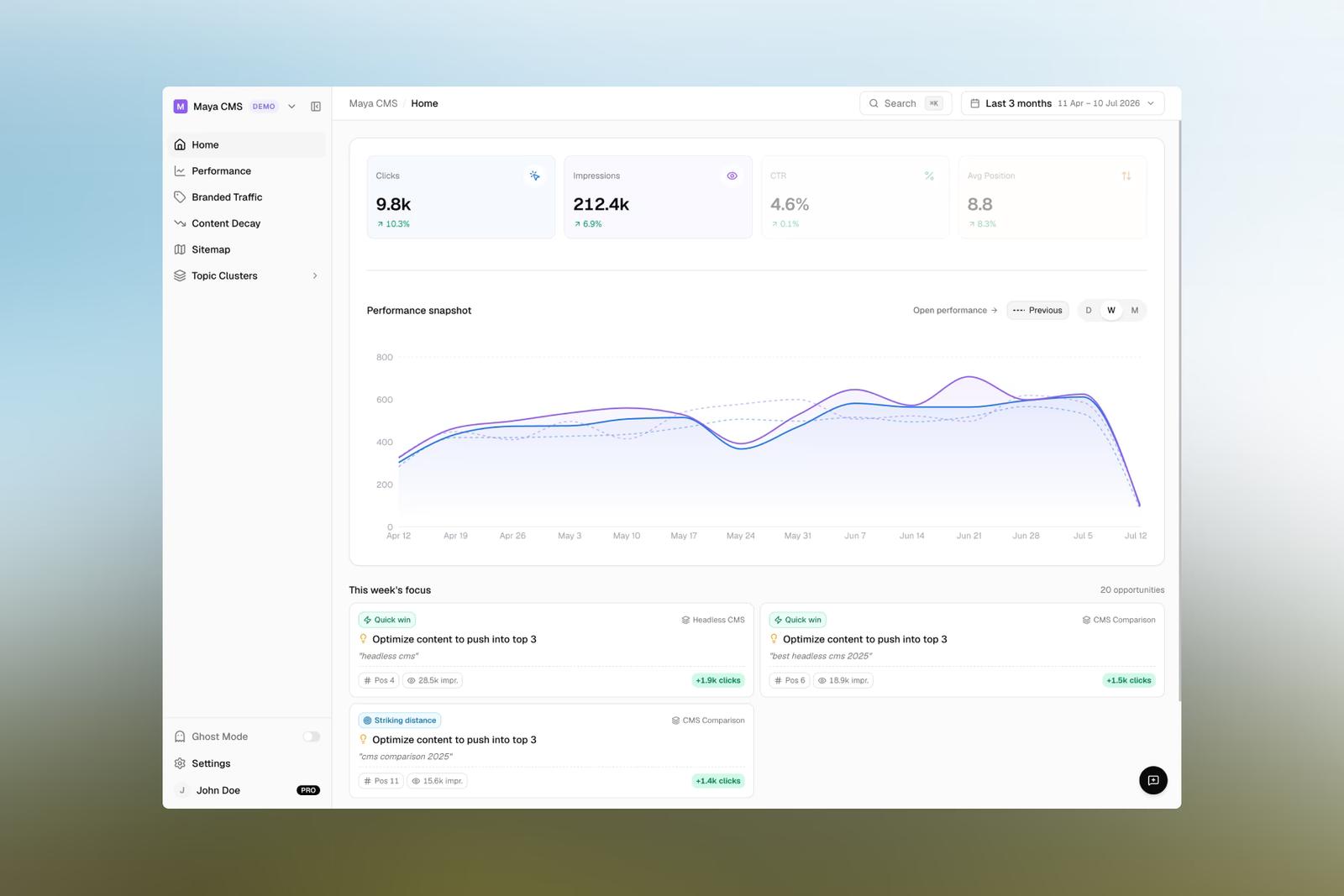Image resolution: width=1344 pixels, height=896 pixels.
Task: Click the Maya CMS purple logo icon
Action: [x=181, y=107]
